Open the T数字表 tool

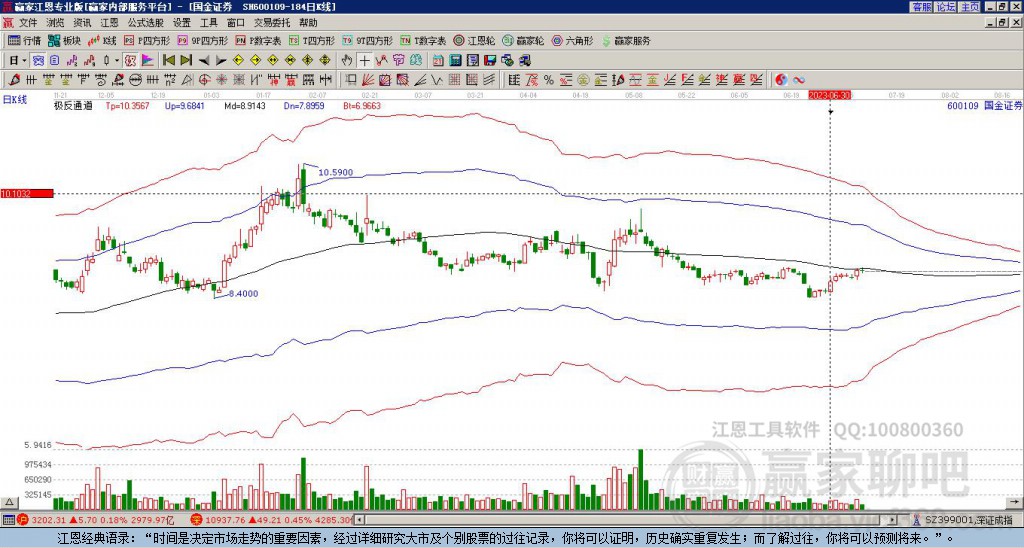click(424, 40)
